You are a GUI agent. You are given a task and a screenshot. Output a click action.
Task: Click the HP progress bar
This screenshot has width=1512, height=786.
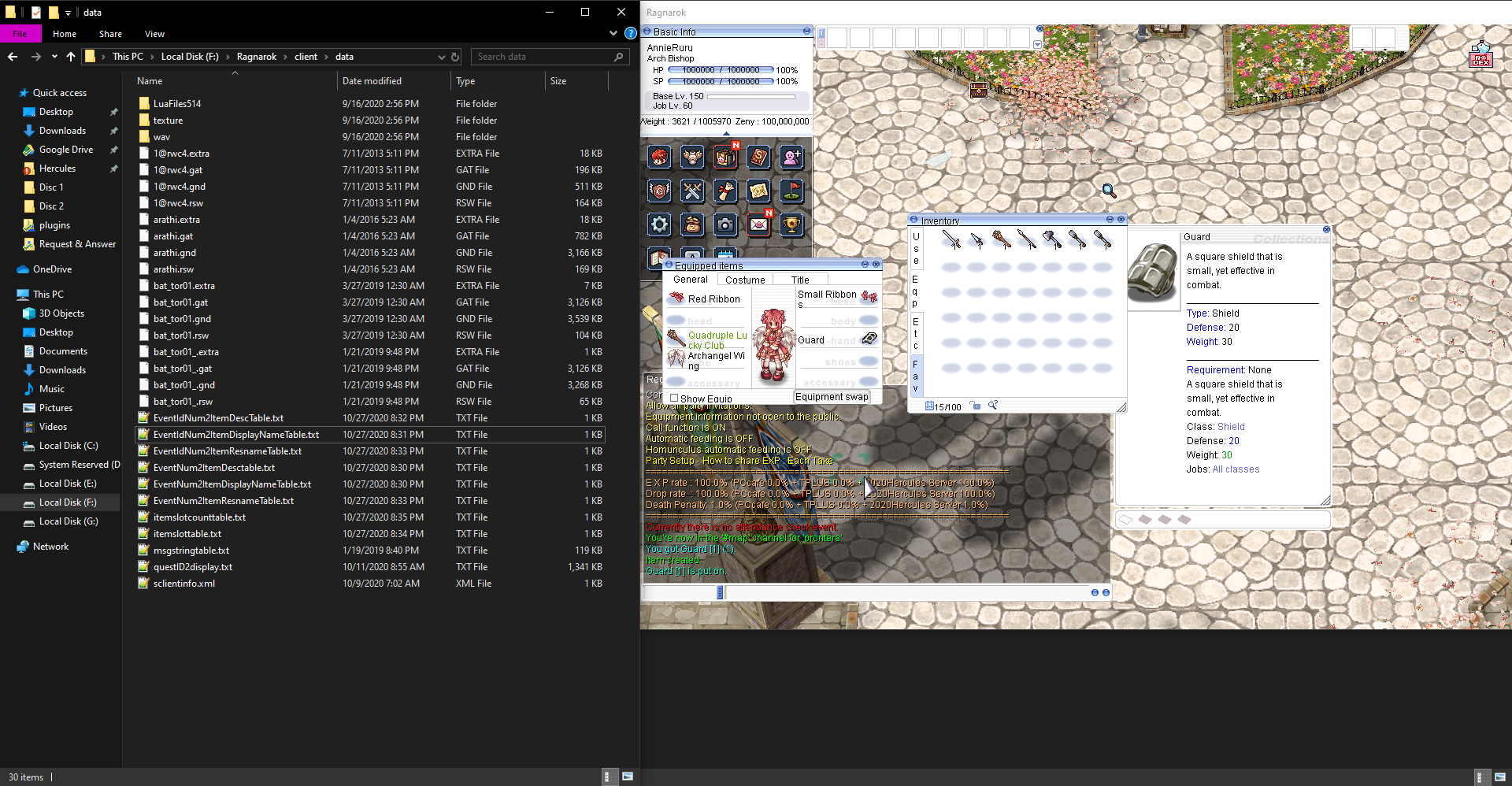pos(721,69)
